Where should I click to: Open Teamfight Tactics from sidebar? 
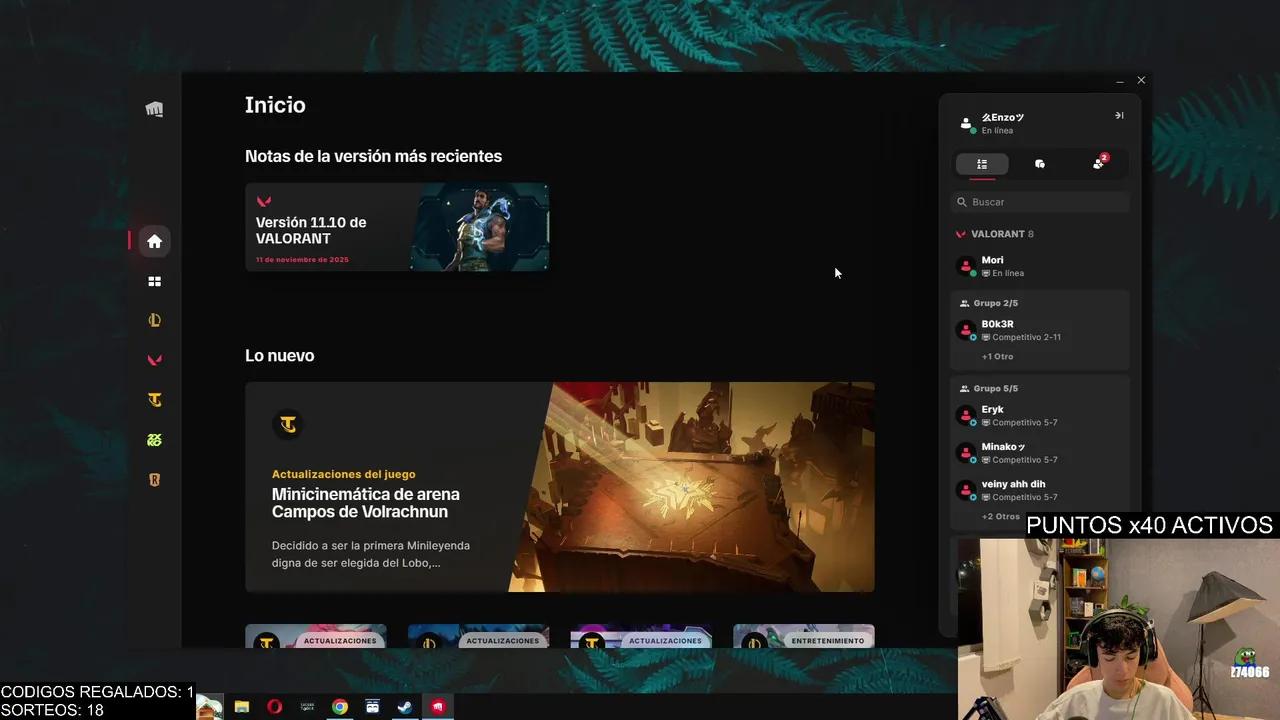pos(154,400)
